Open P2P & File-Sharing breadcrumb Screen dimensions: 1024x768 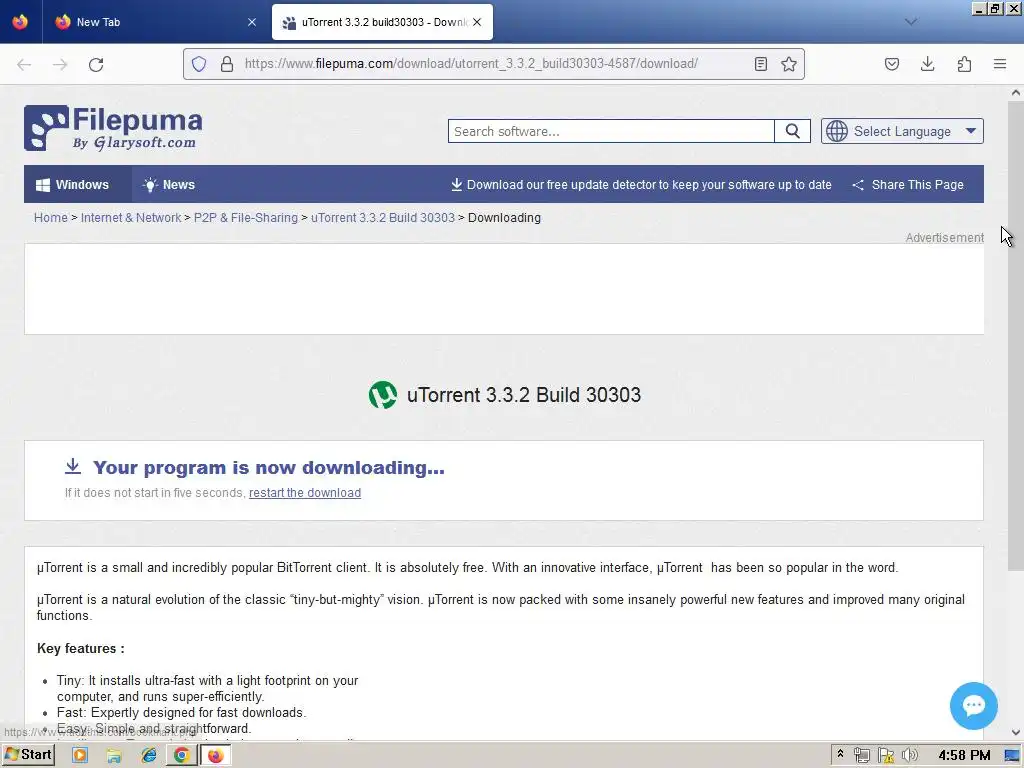246,217
